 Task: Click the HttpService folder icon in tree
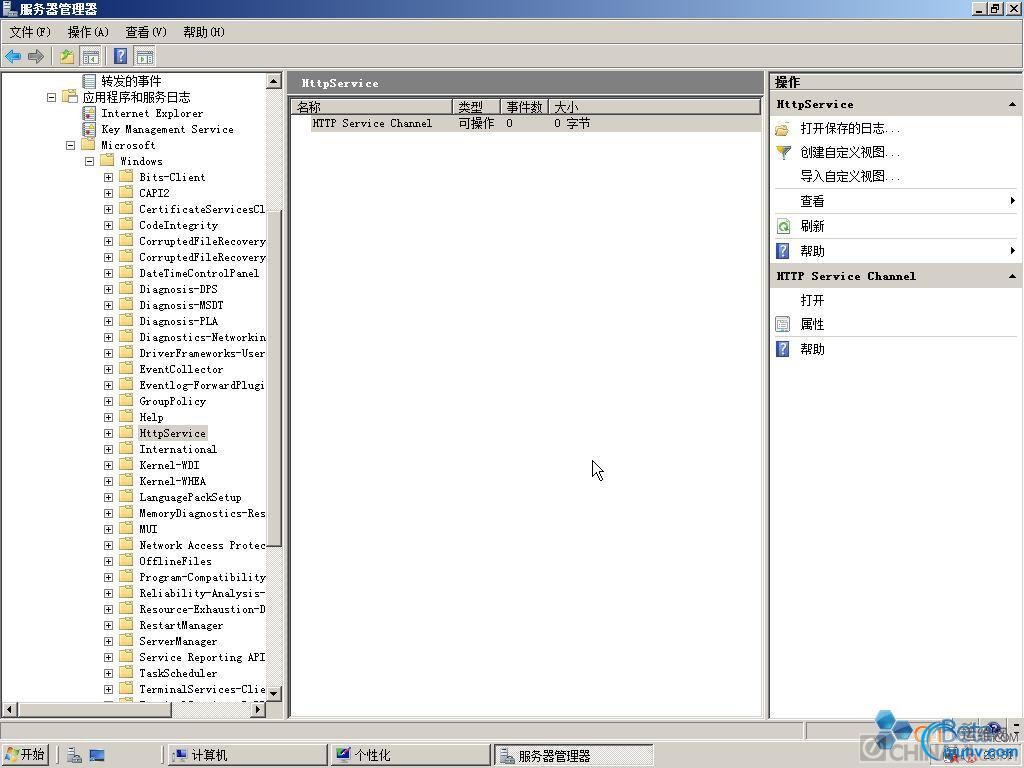[126, 432]
